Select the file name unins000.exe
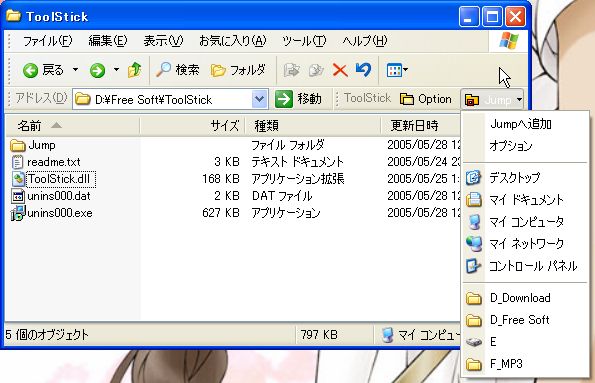 pyautogui.click(x=60, y=213)
